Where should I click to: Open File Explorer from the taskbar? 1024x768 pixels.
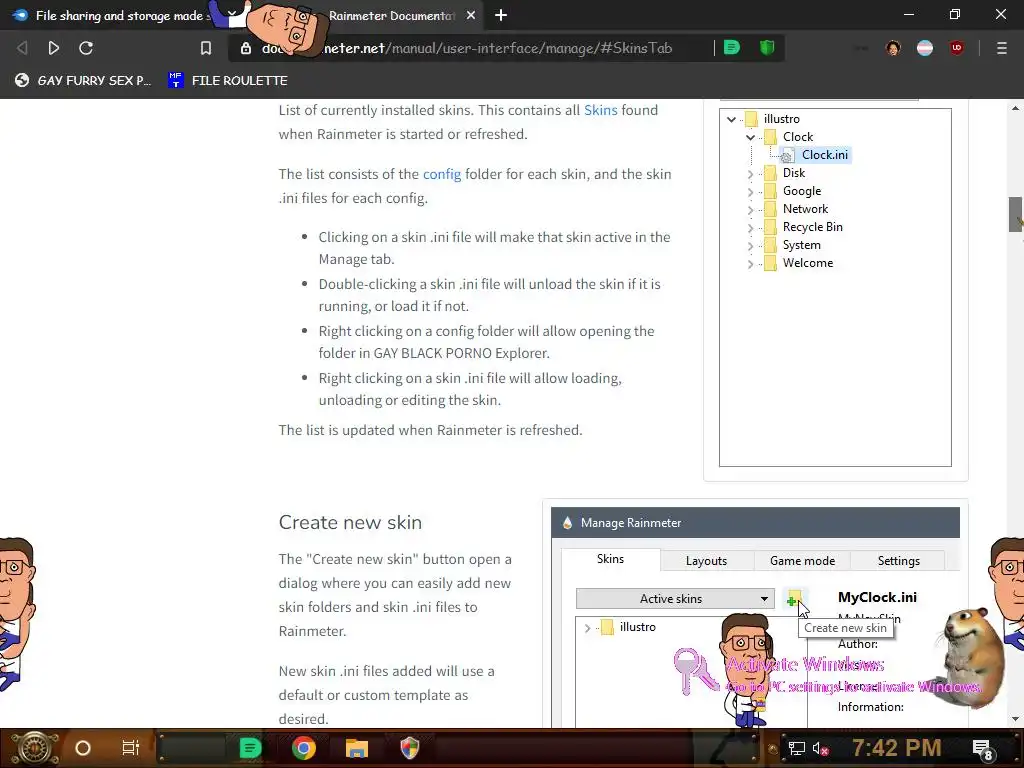[357, 748]
